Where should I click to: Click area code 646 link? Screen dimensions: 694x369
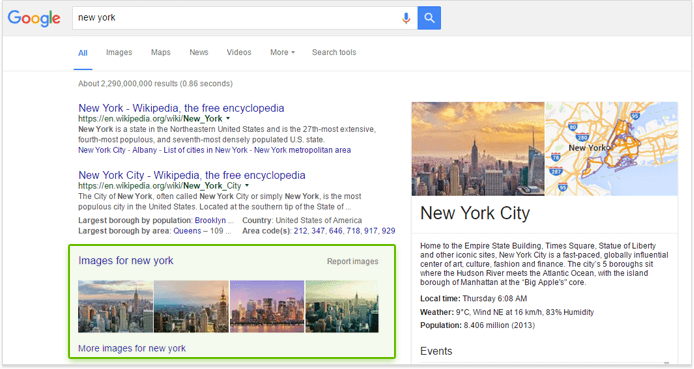(335, 231)
